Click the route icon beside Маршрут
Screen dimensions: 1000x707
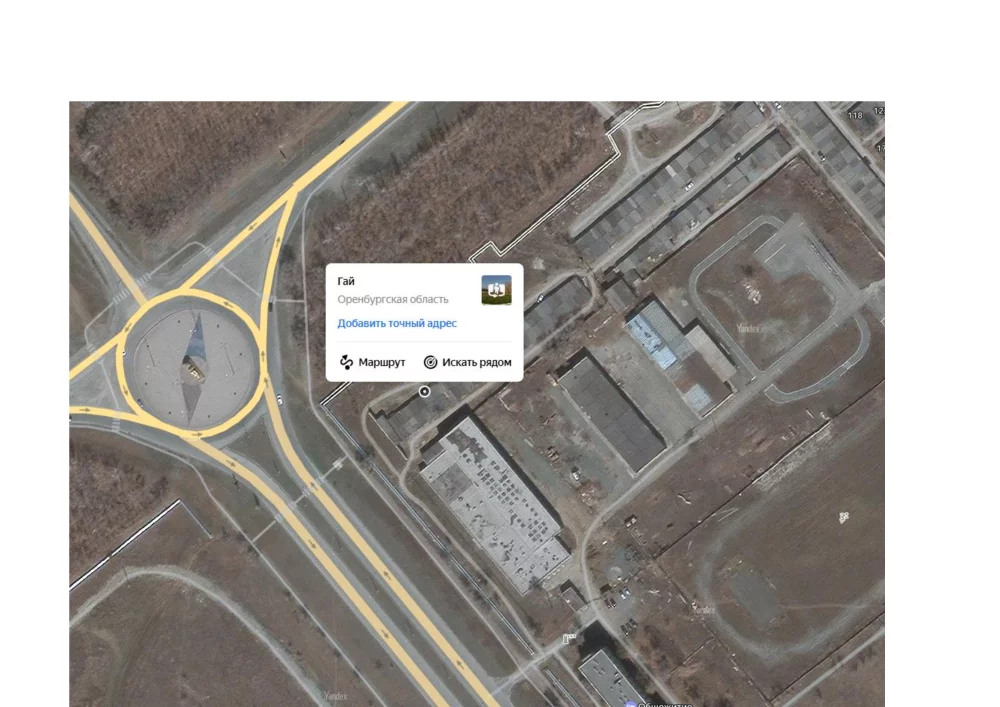click(x=346, y=362)
